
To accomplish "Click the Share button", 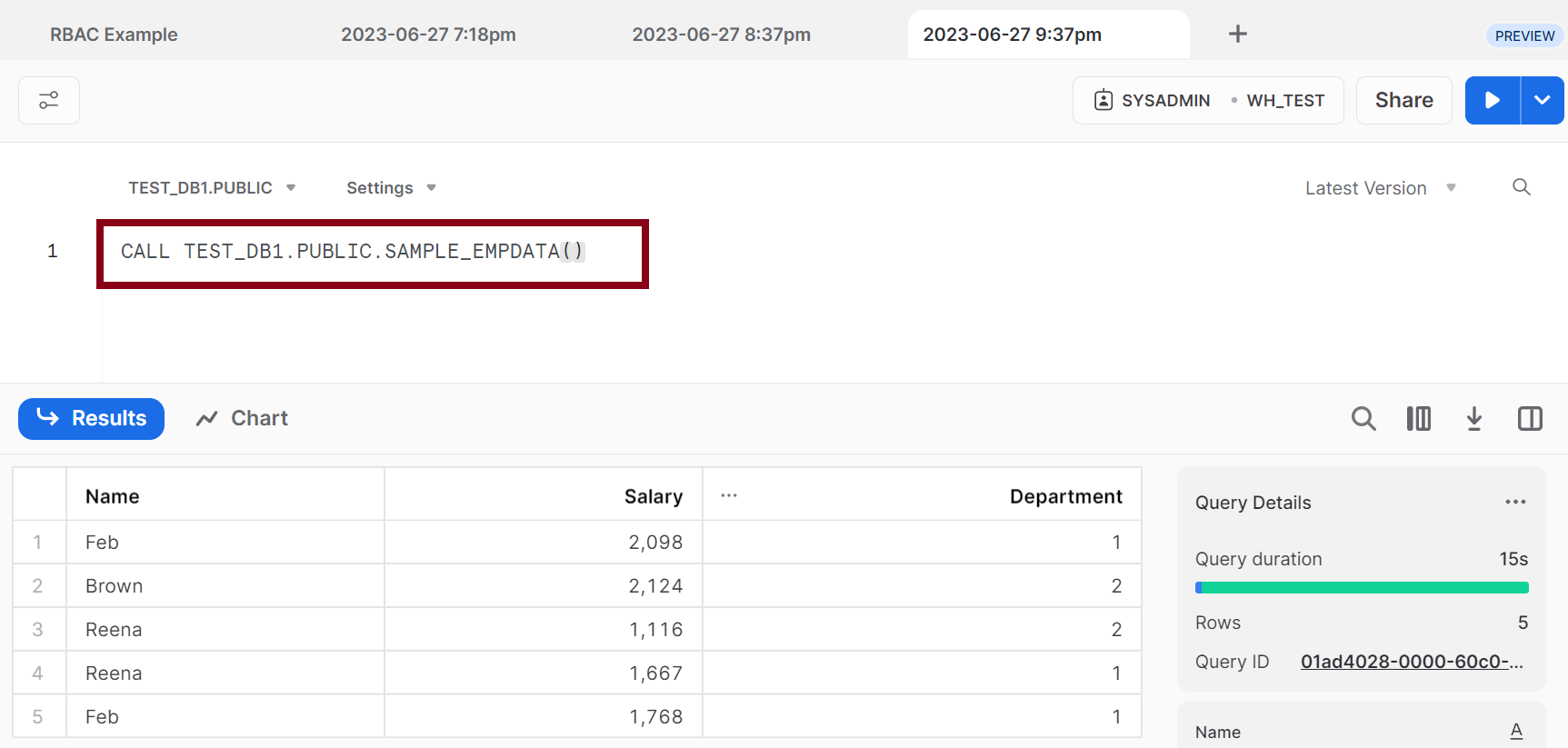I will [1403, 100].
